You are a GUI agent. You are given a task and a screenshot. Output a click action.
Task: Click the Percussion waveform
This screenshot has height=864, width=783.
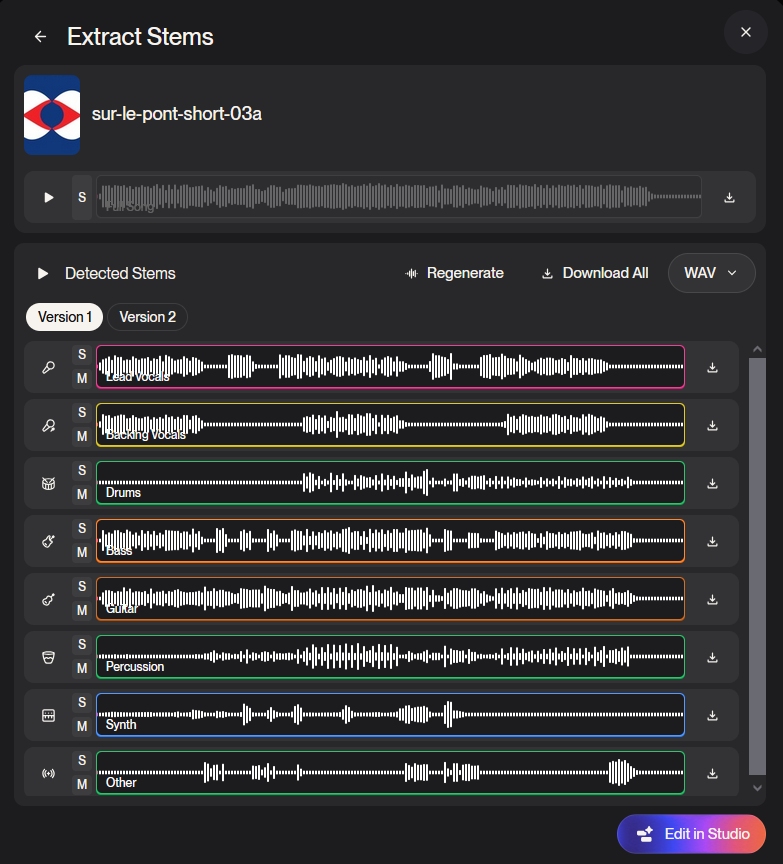391,656
